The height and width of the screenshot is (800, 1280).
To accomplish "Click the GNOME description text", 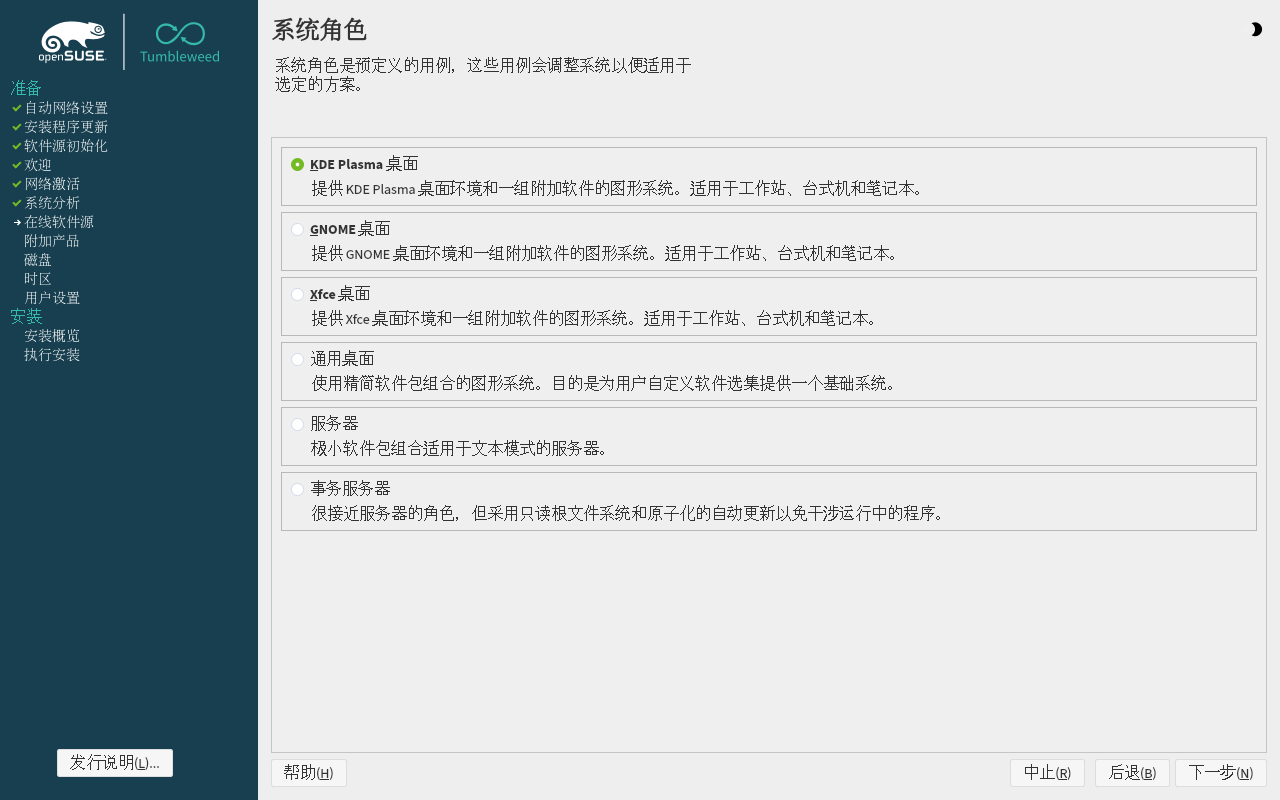I will point(606,253).
